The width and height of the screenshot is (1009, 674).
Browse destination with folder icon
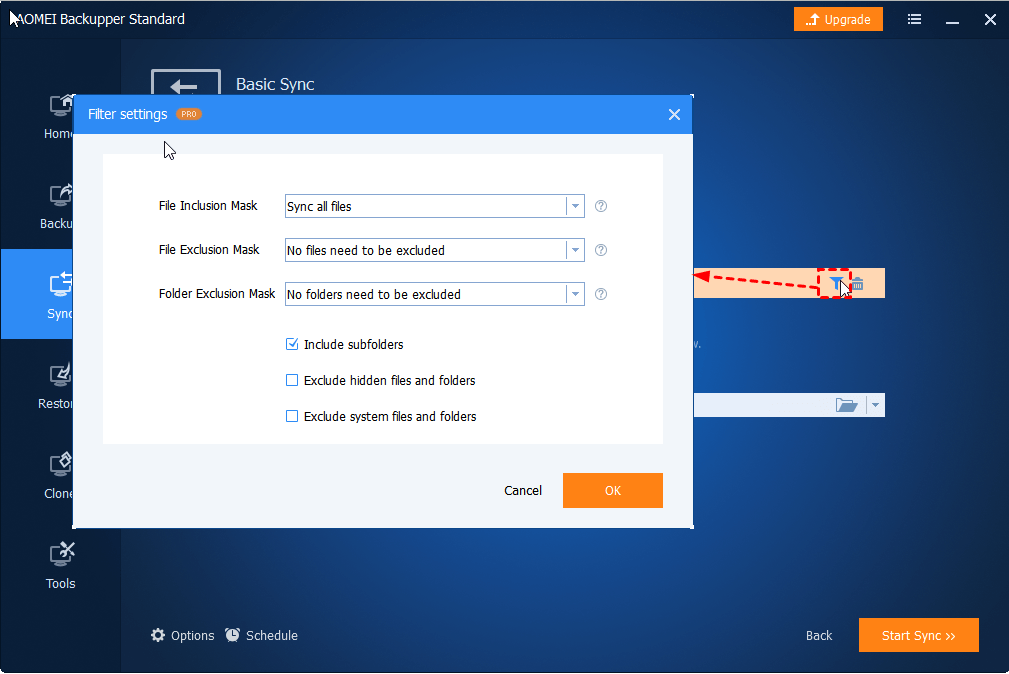[846, 405]
